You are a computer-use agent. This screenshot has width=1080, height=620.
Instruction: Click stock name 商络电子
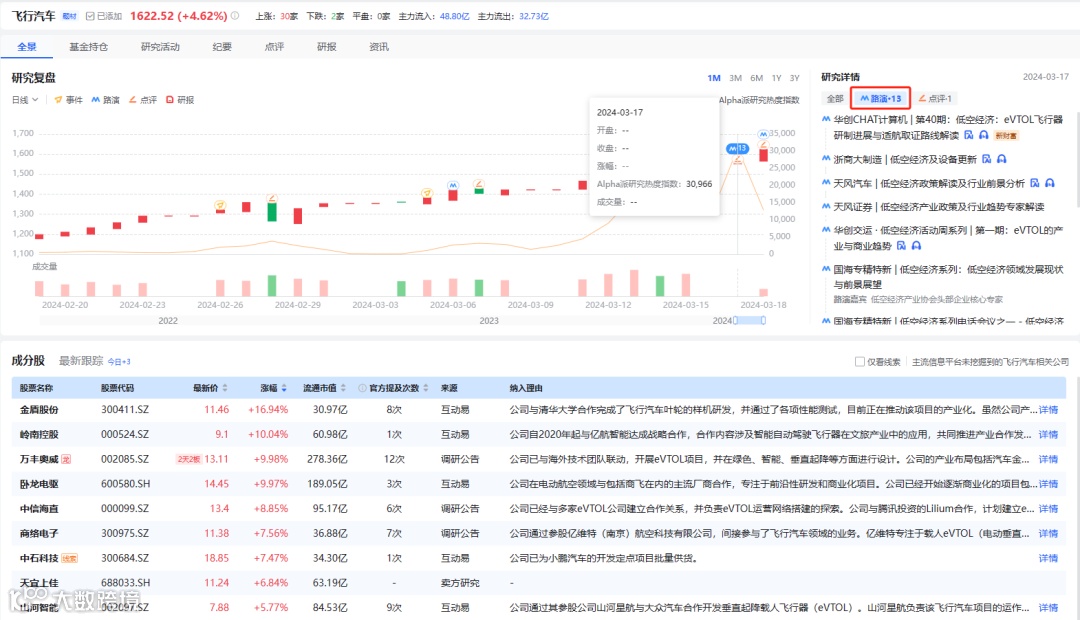[x=39, y=533]
